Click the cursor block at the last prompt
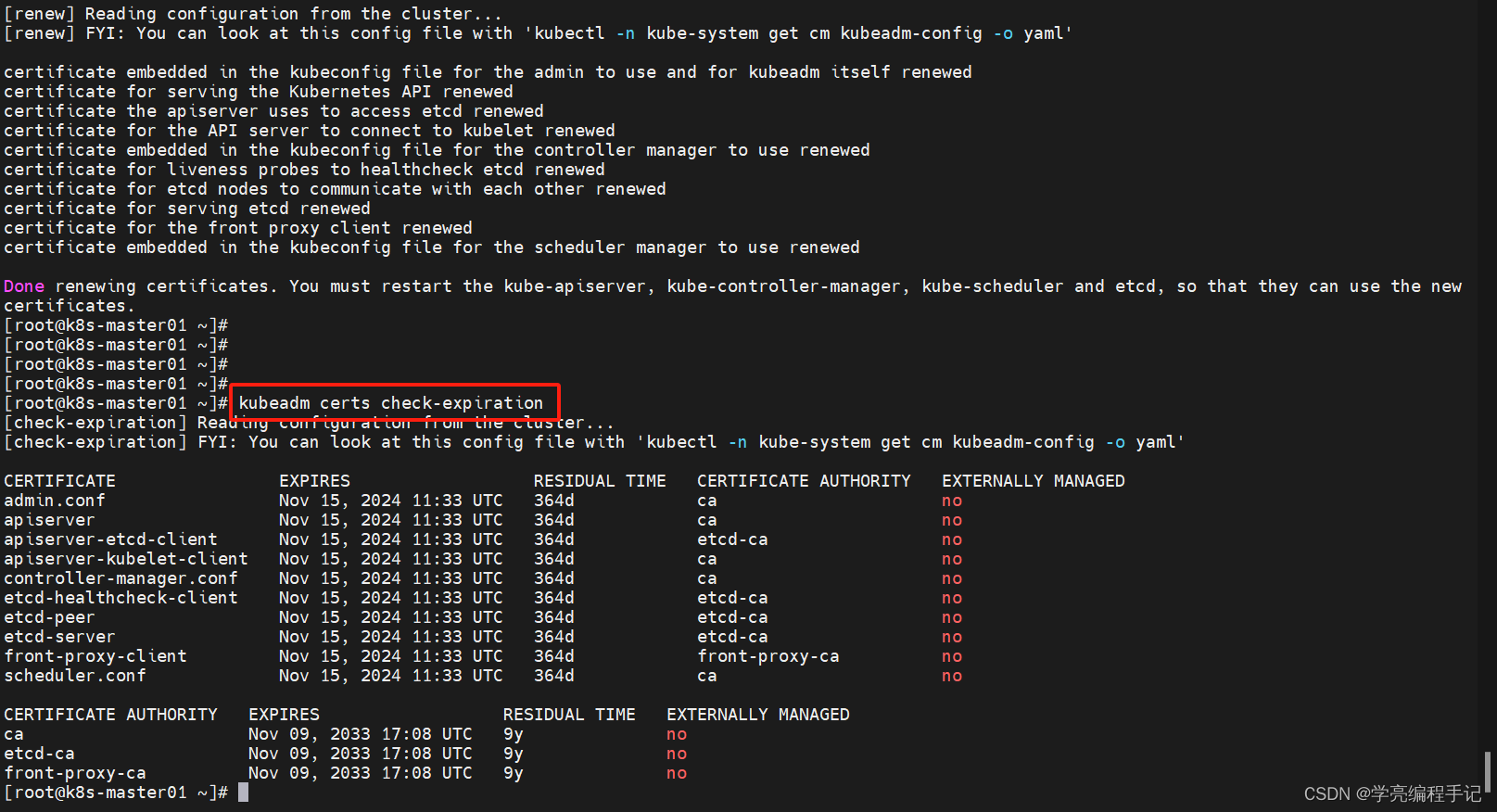 pos(244,793)
